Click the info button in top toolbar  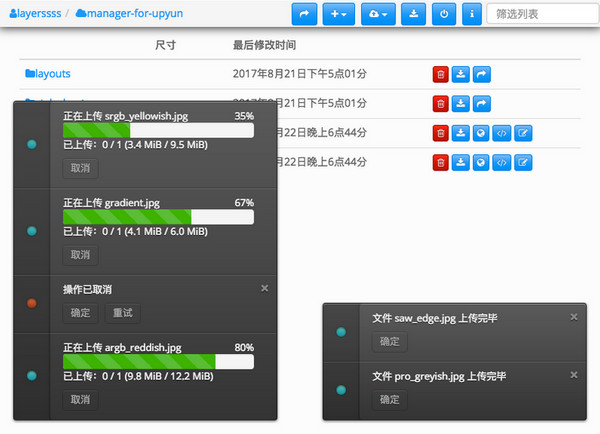pos(472,14)
